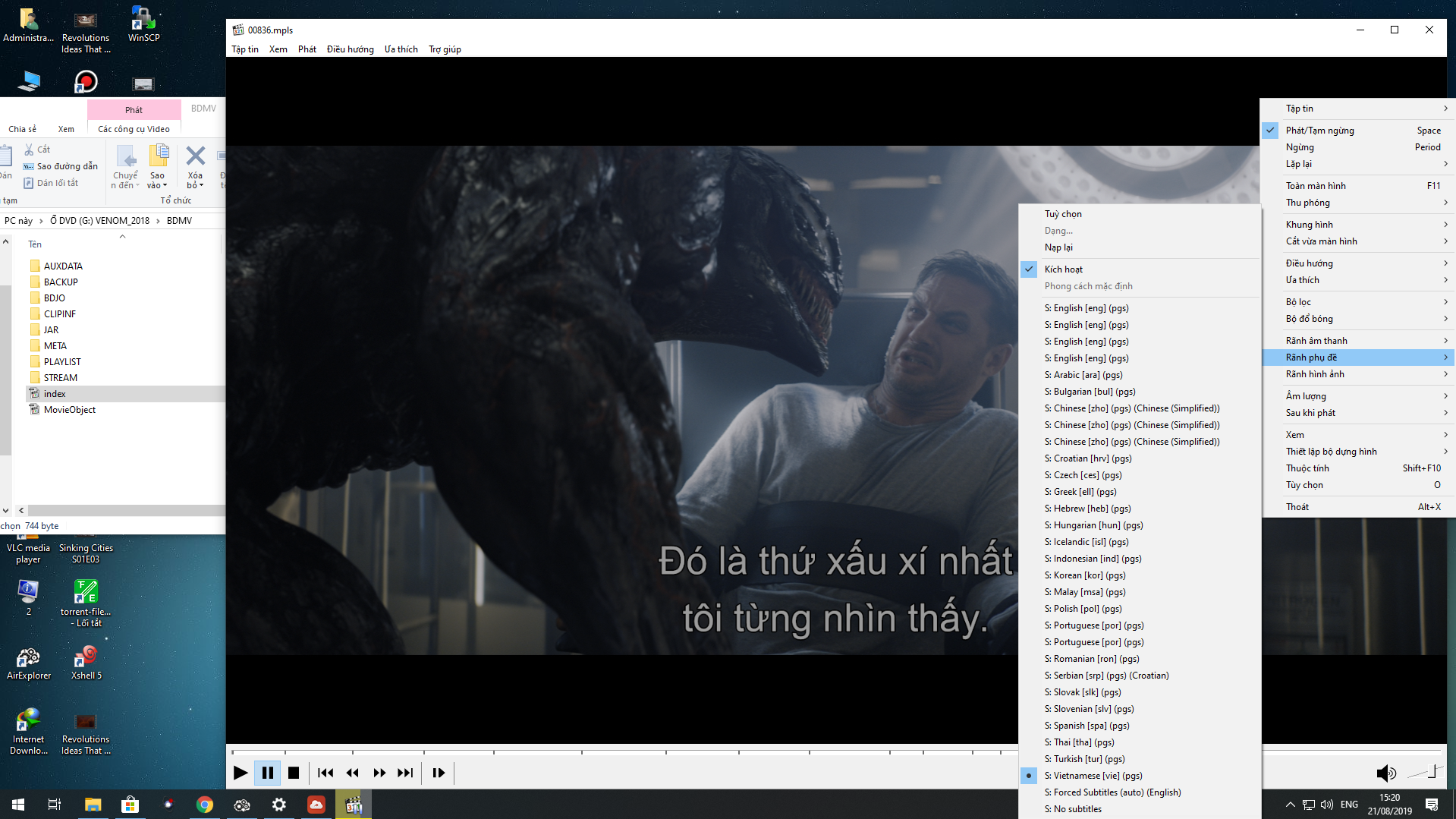The height and width of the screenshot is (819, 1456).
Task: Open File Explorer from taskbar
Action: [93, 805]
